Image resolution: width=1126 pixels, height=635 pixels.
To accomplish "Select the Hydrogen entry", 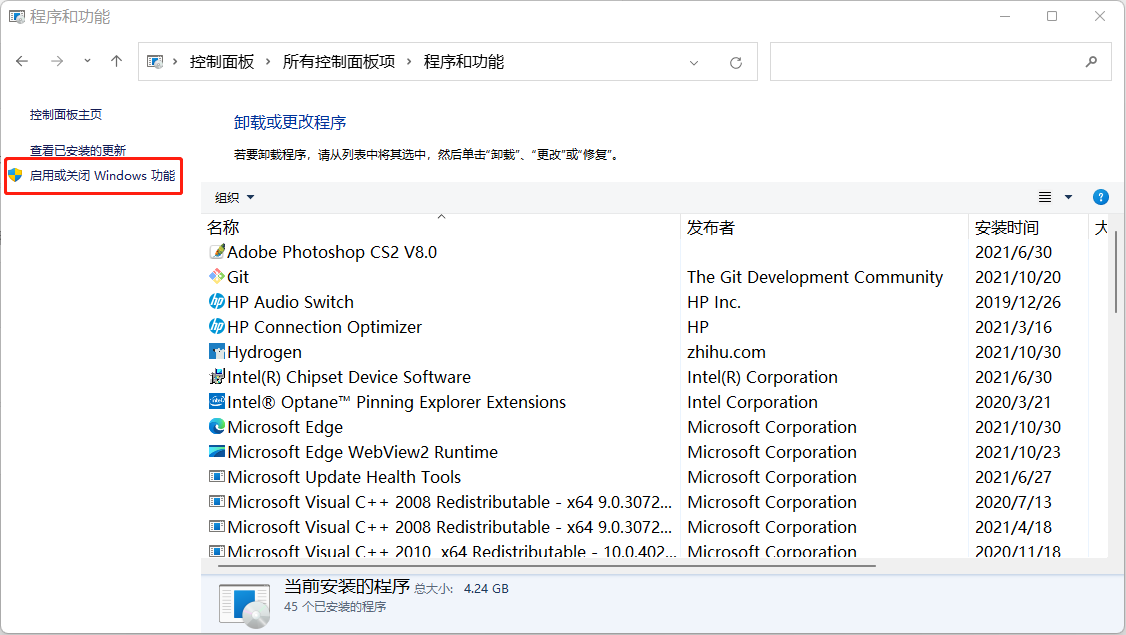I will [x=264, y=352].
